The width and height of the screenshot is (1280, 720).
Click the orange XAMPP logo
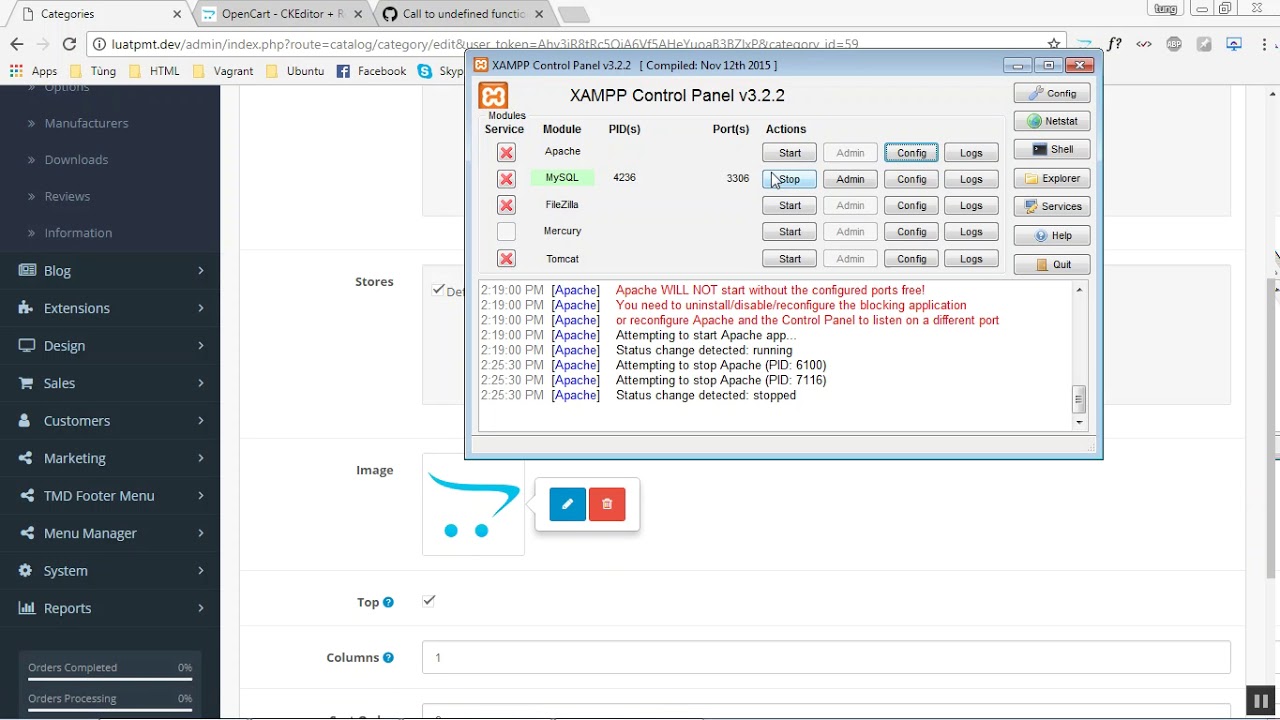[493, 96]
